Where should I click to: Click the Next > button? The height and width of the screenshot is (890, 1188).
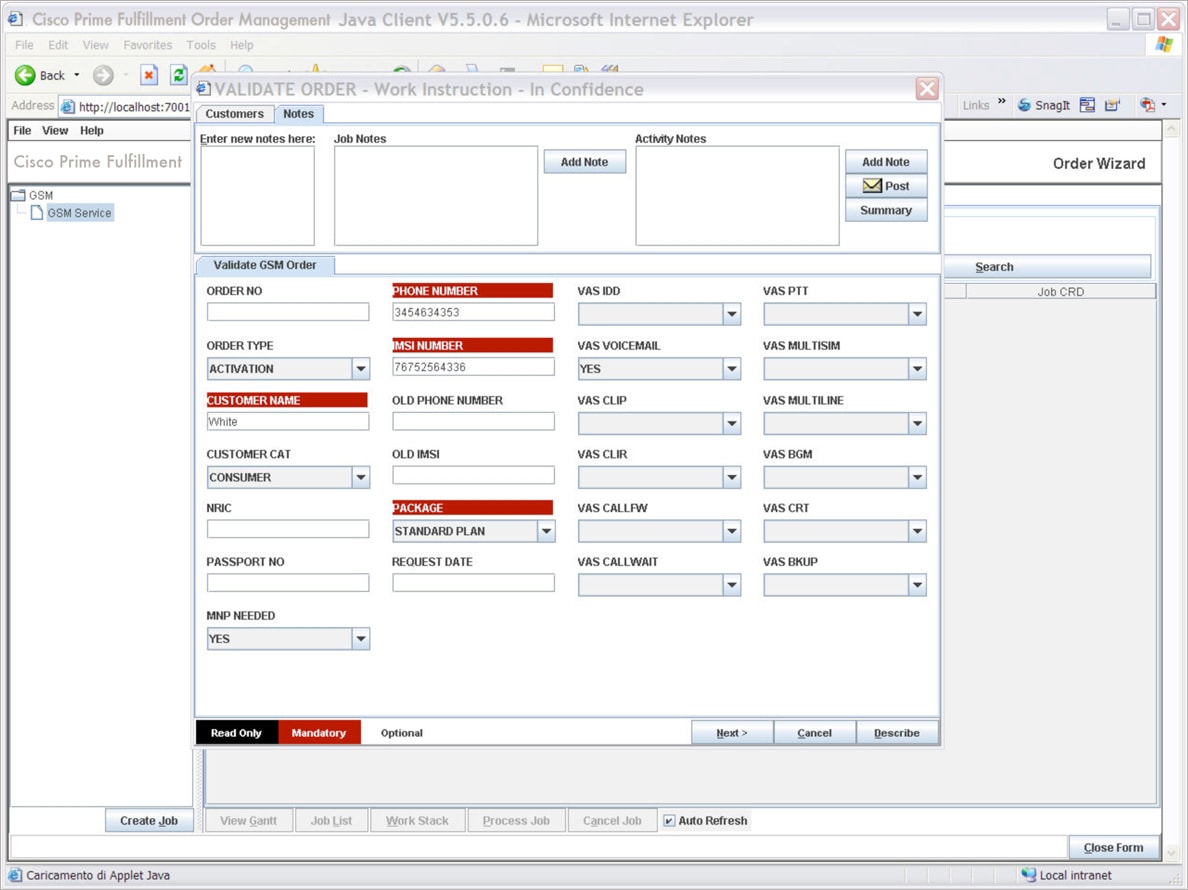coord(732,732)
